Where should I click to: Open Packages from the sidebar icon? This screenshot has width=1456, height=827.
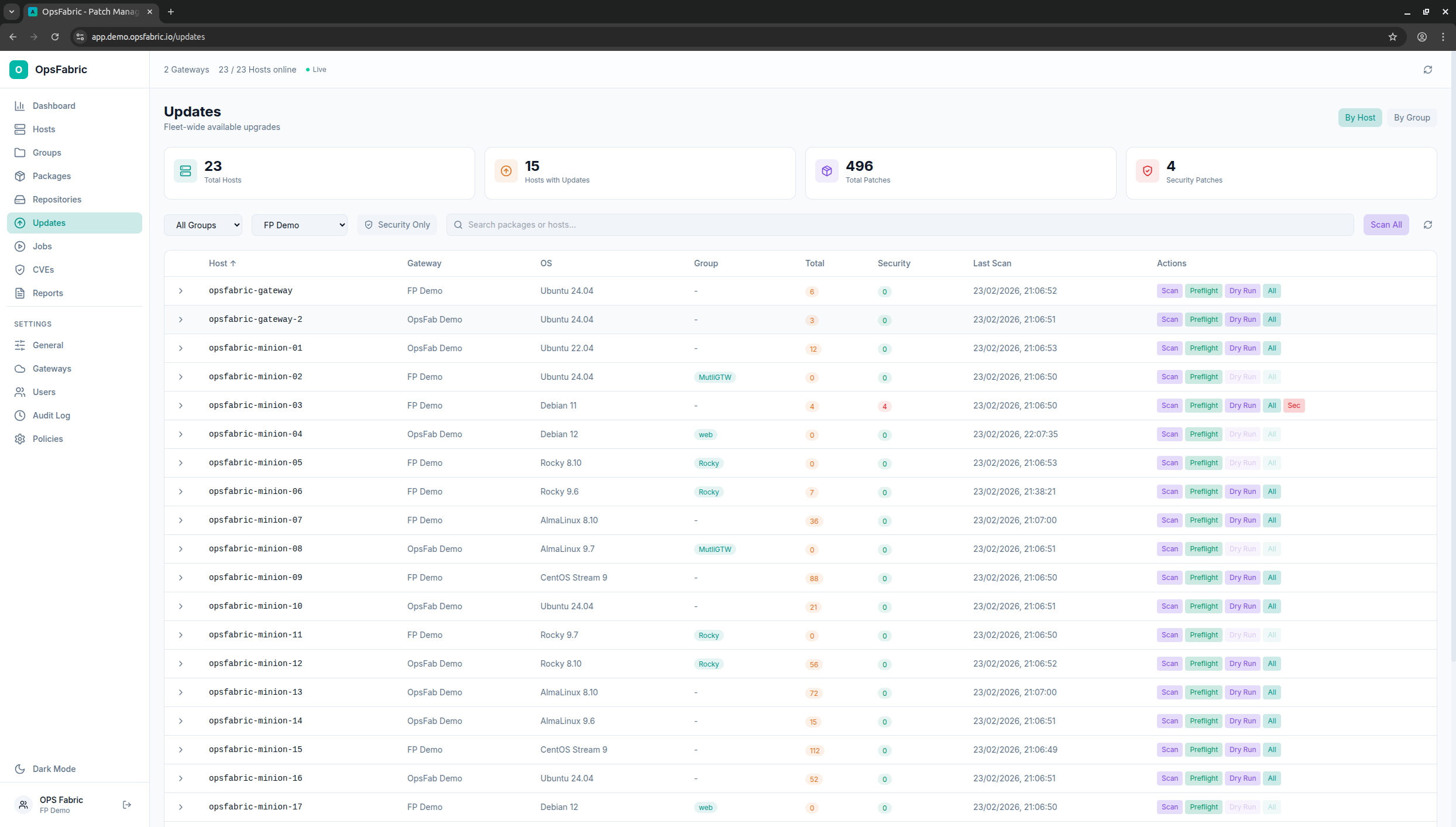pyautogui.click(x=20, y=176)
